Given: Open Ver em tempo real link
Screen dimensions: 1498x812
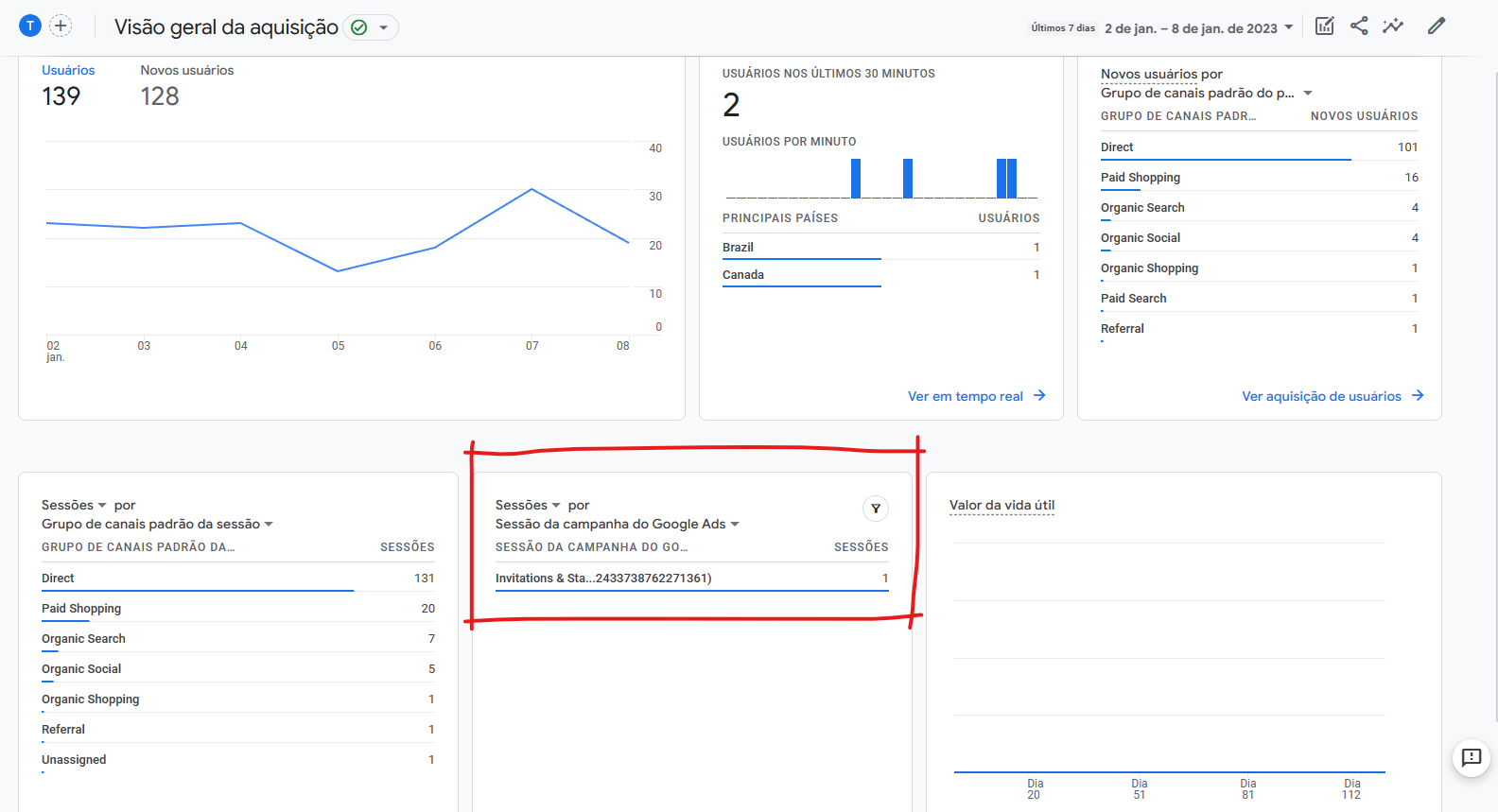Looking at the screenshot, I should click(976, 396).
